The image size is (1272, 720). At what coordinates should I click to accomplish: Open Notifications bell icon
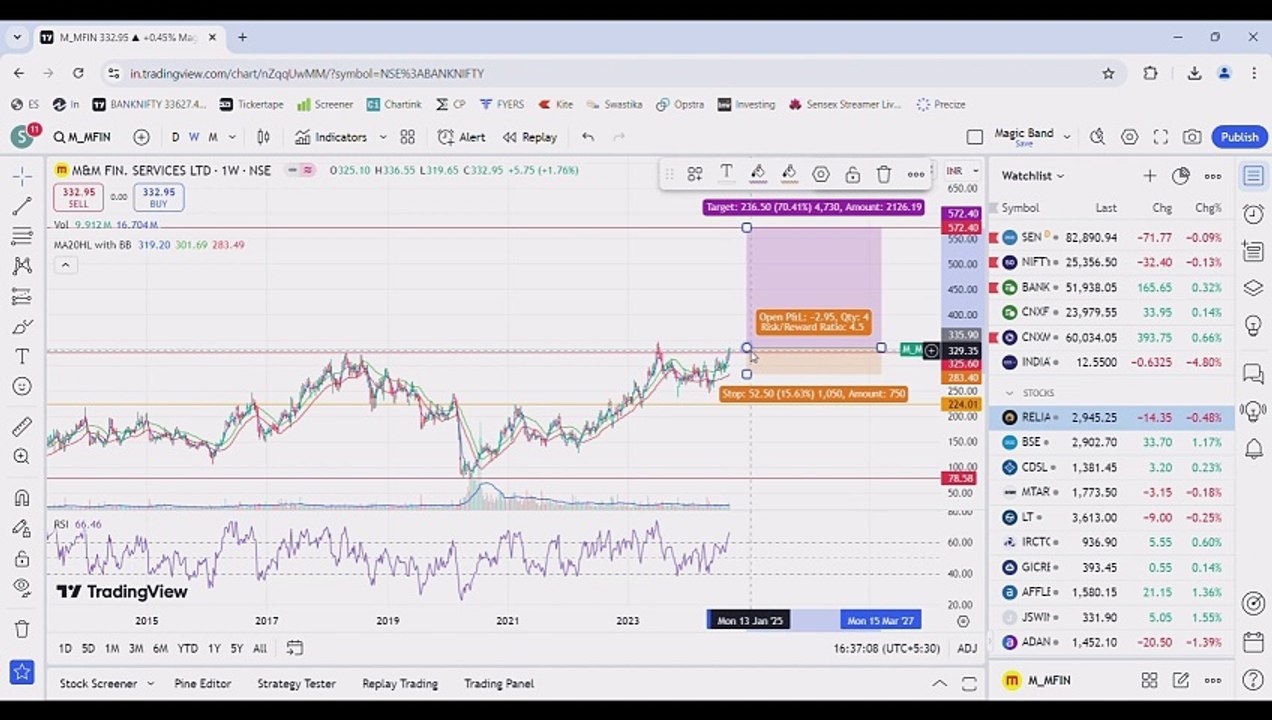point(1253,449)
